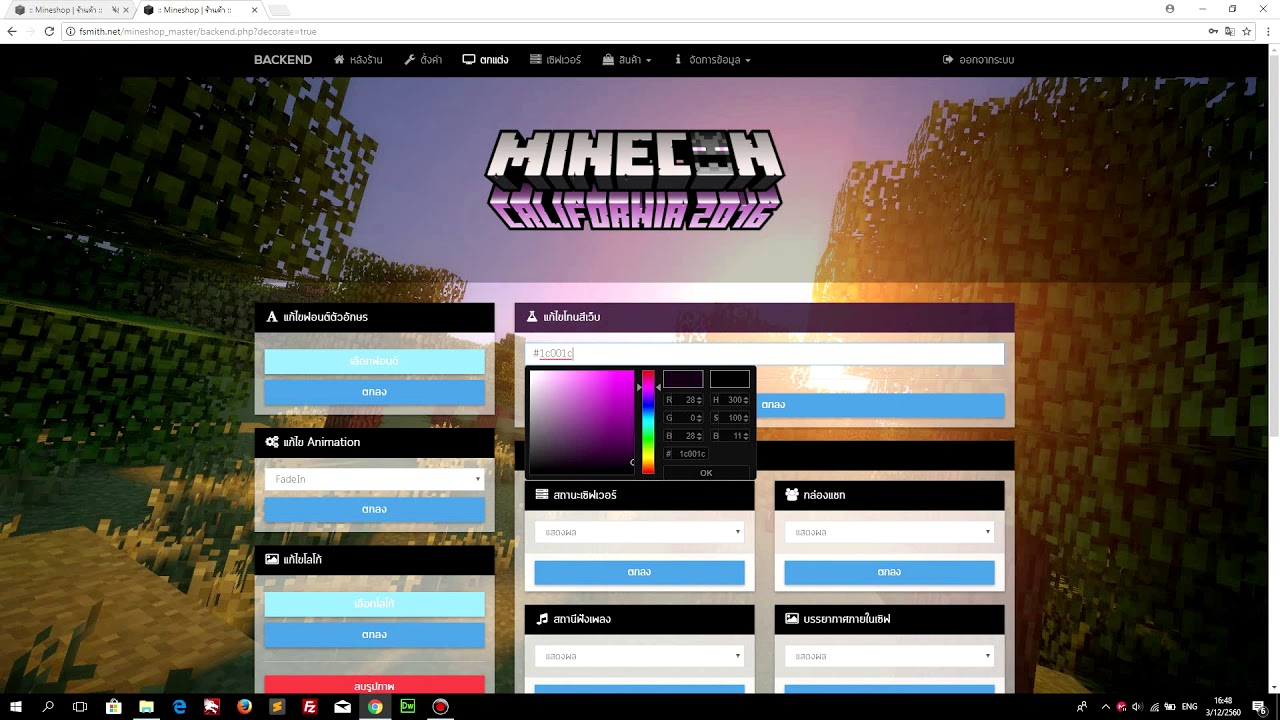Confirm font change with ตกลง button

tap(374, 392)
